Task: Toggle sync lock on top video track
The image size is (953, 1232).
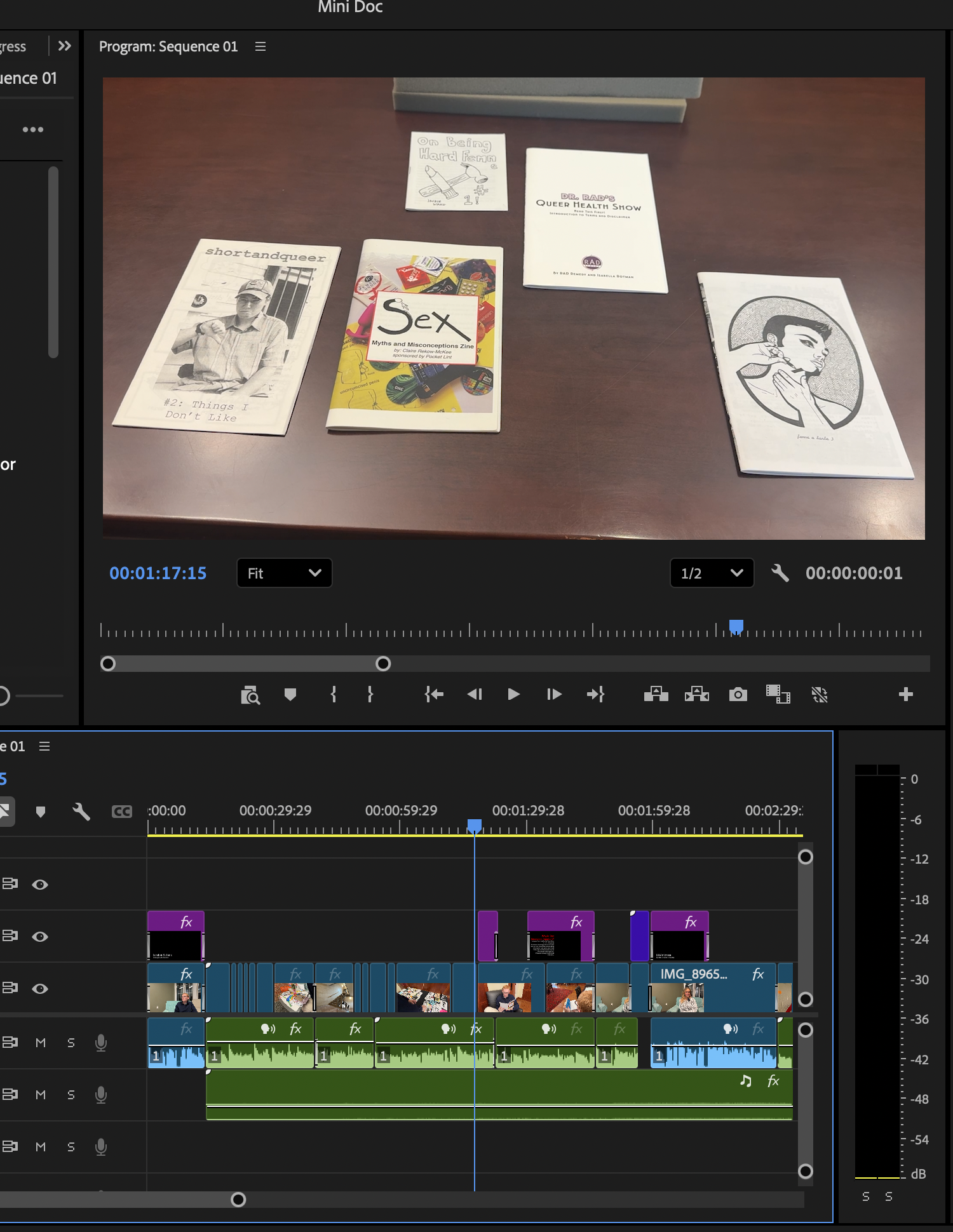Action: pos(10,884)
